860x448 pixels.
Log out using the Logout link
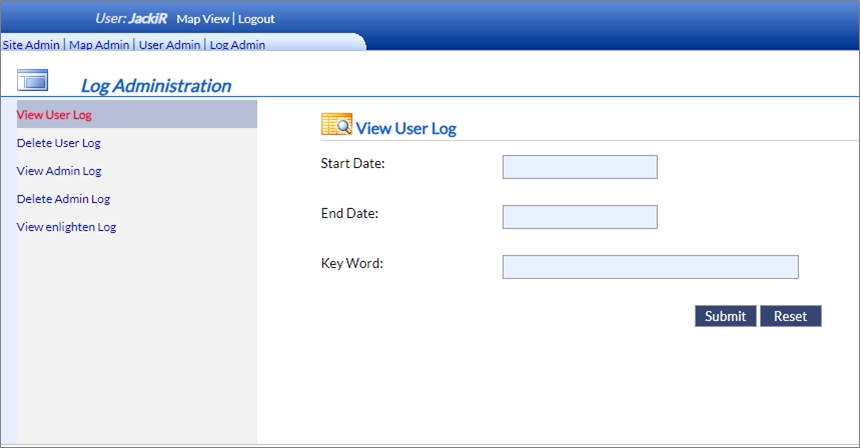[x=256, y=19]
